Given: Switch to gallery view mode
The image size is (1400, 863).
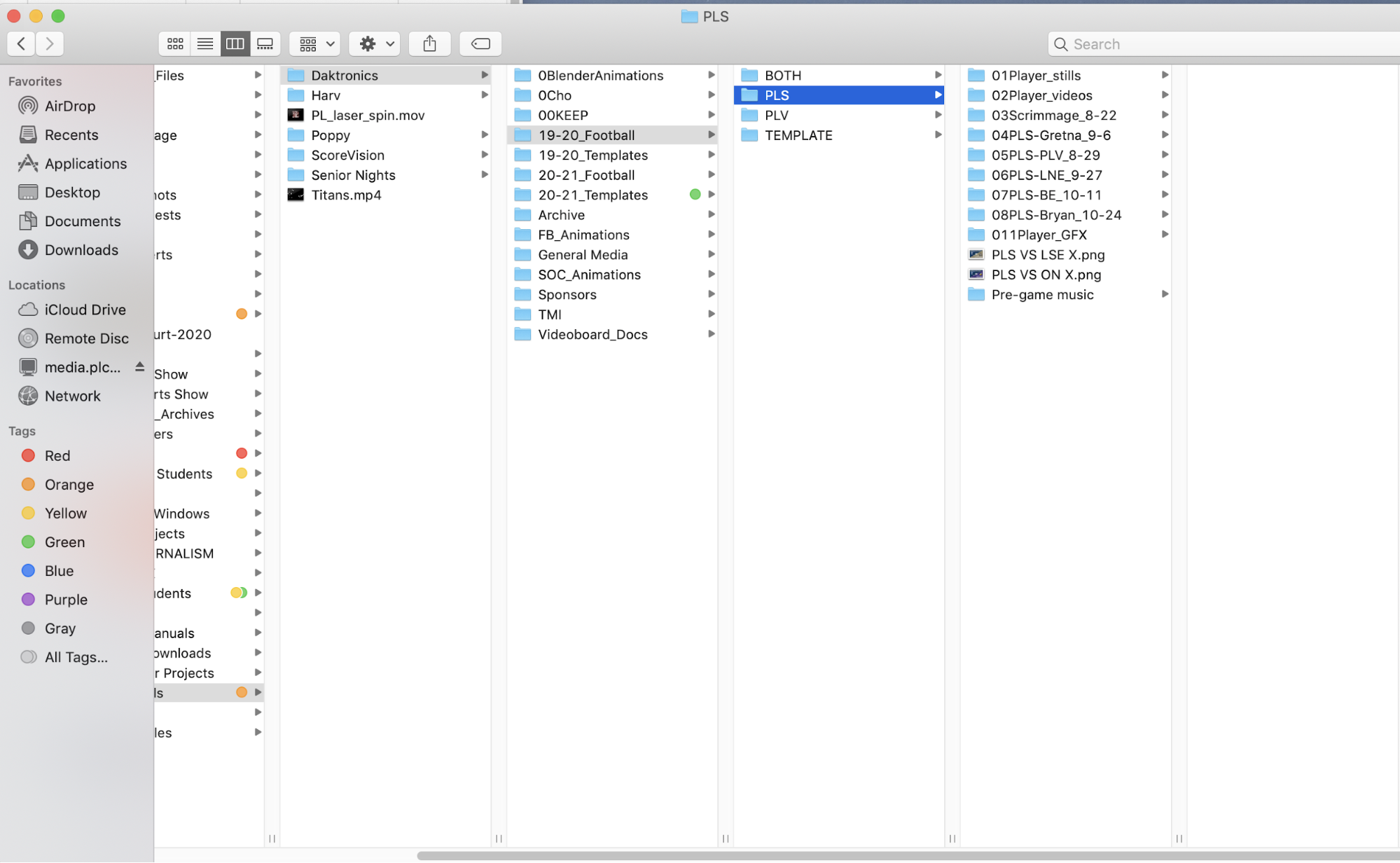Looking at the screenshot, I should click(x=265, y=44).
